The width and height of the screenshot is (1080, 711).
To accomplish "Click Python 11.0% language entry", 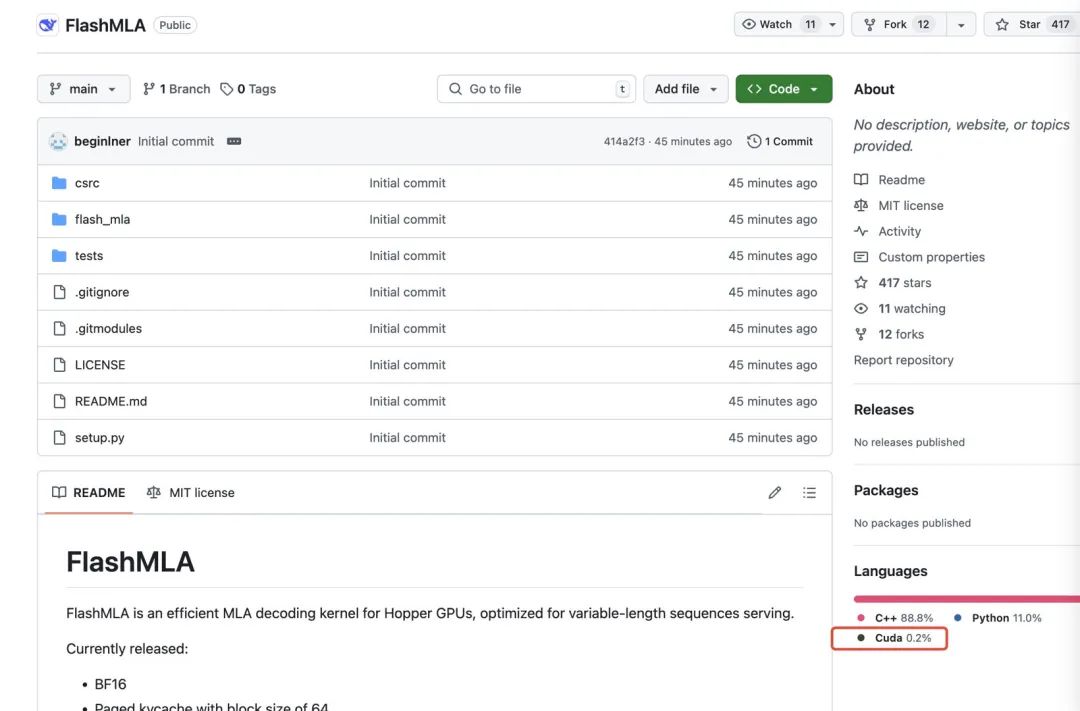I will (x=997, y=618).
